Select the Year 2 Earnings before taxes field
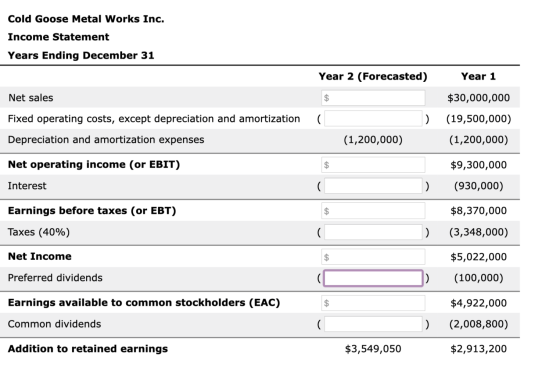Screen dimensions: 560x367 [x=373, y=211]
